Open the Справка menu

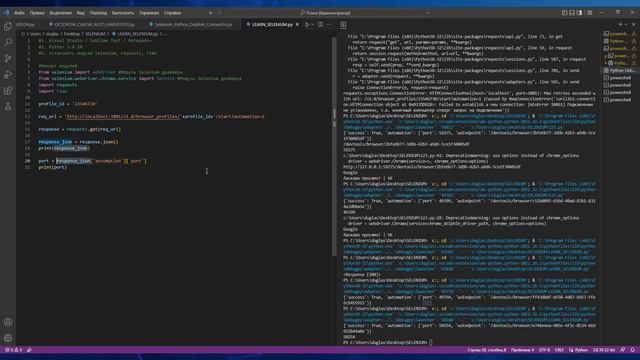pos(173,13)
